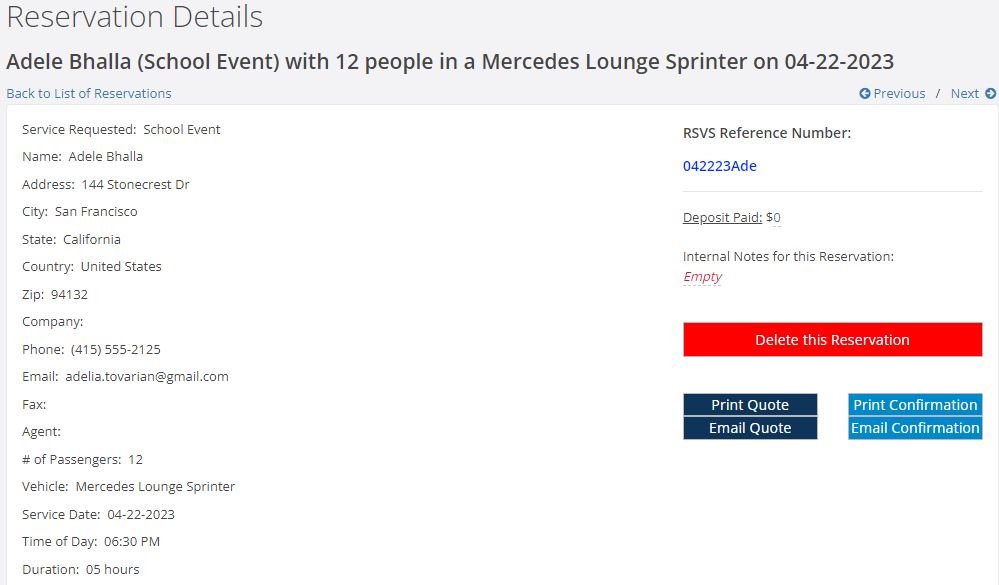The width and height of the screenshot is (999, 585).
Task: Click the Email Confirmation button
Action: point(915,428)
